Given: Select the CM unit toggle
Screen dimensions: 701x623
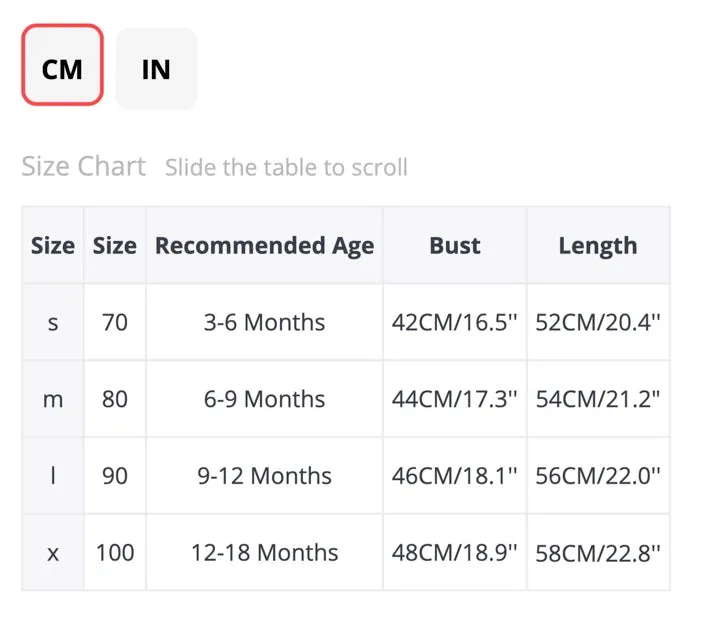Looking at the screenshot, I should pyautogui.click(x=63, y=65).
